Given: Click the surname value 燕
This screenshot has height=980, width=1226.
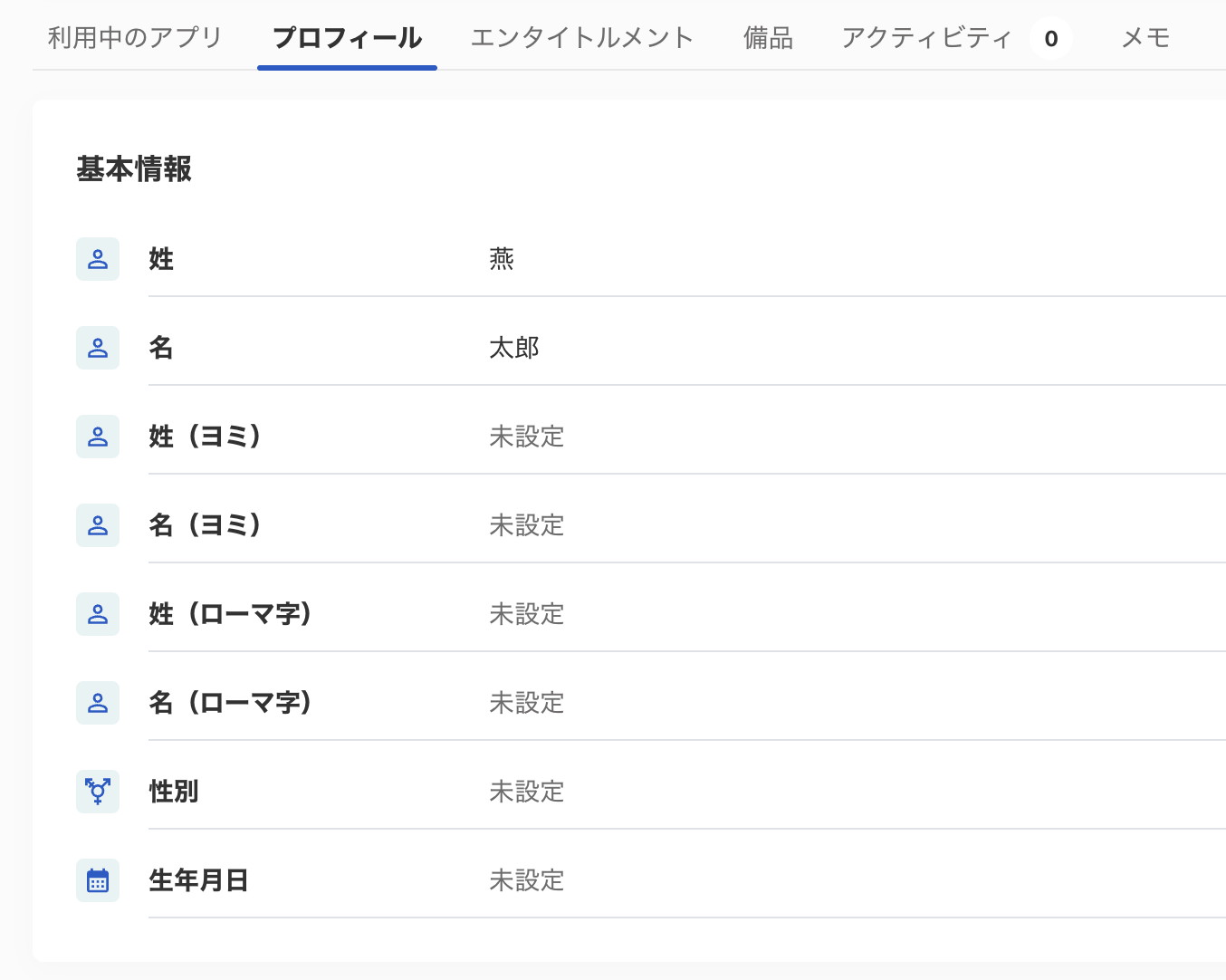Looking at the screenshot, I should click(x=502, y=260).
